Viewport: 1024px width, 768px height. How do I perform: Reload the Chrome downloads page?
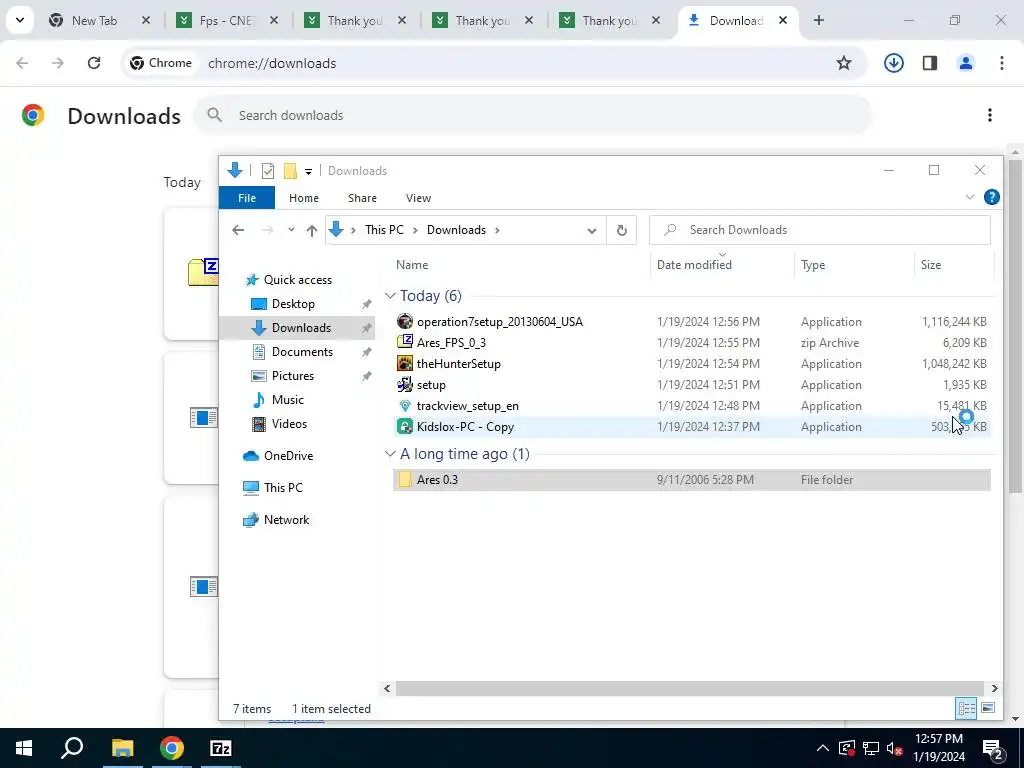coord(94,63)
